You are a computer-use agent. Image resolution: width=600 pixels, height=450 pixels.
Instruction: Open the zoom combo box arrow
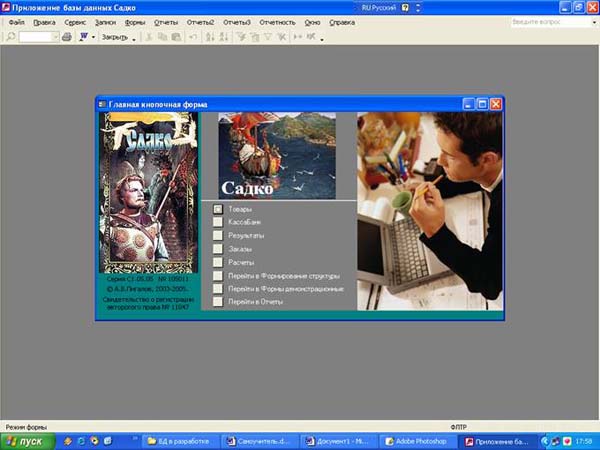click(56, 37)
